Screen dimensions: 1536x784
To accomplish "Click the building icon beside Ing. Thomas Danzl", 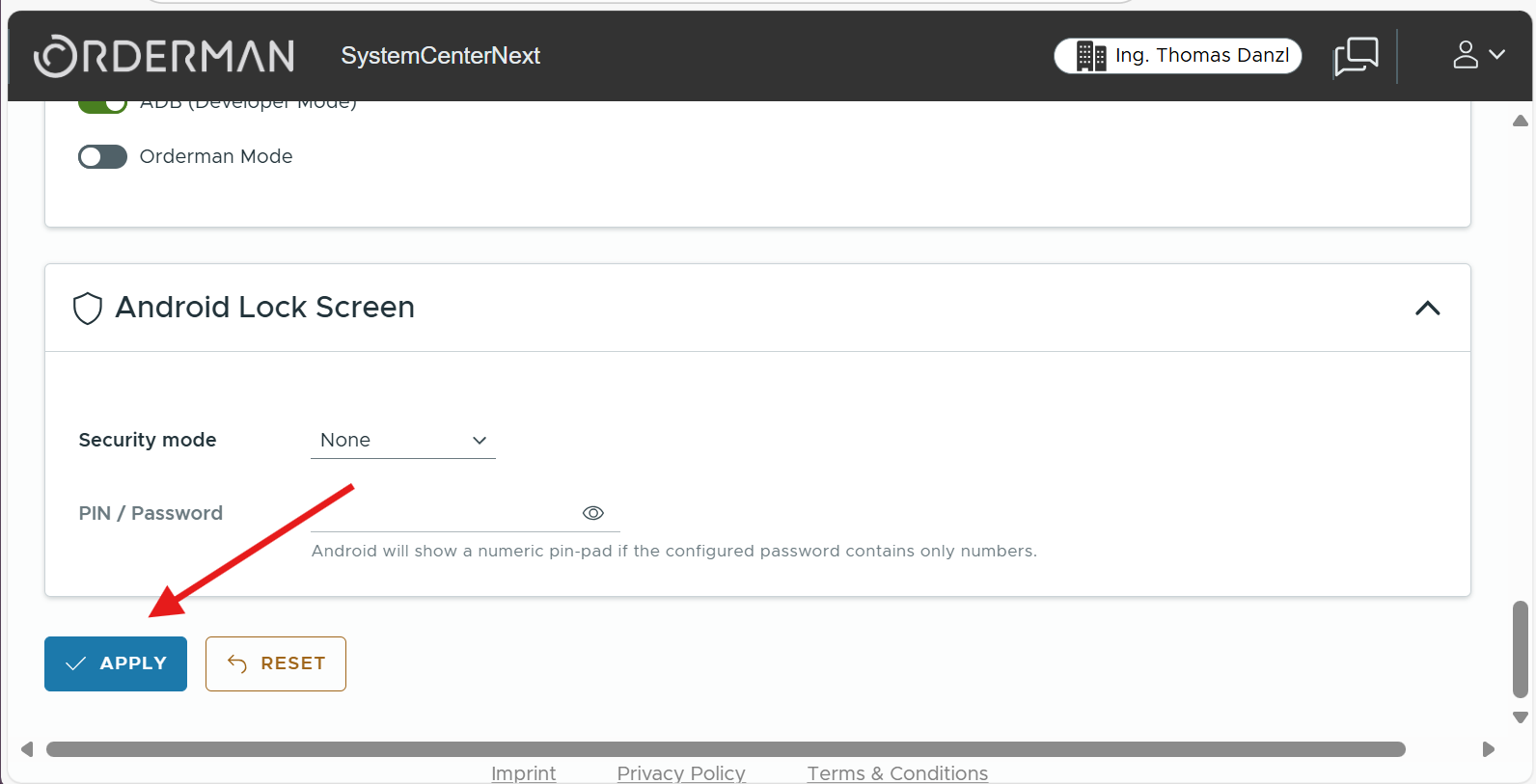I will tap(1090, 56).
